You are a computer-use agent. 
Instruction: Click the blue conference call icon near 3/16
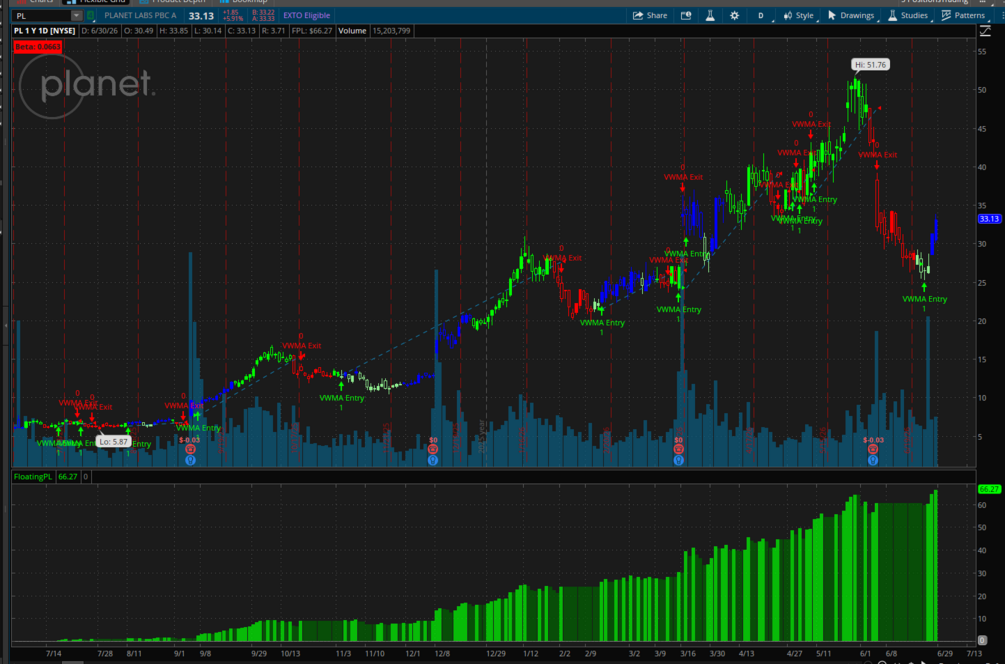[x=679, y=460]
